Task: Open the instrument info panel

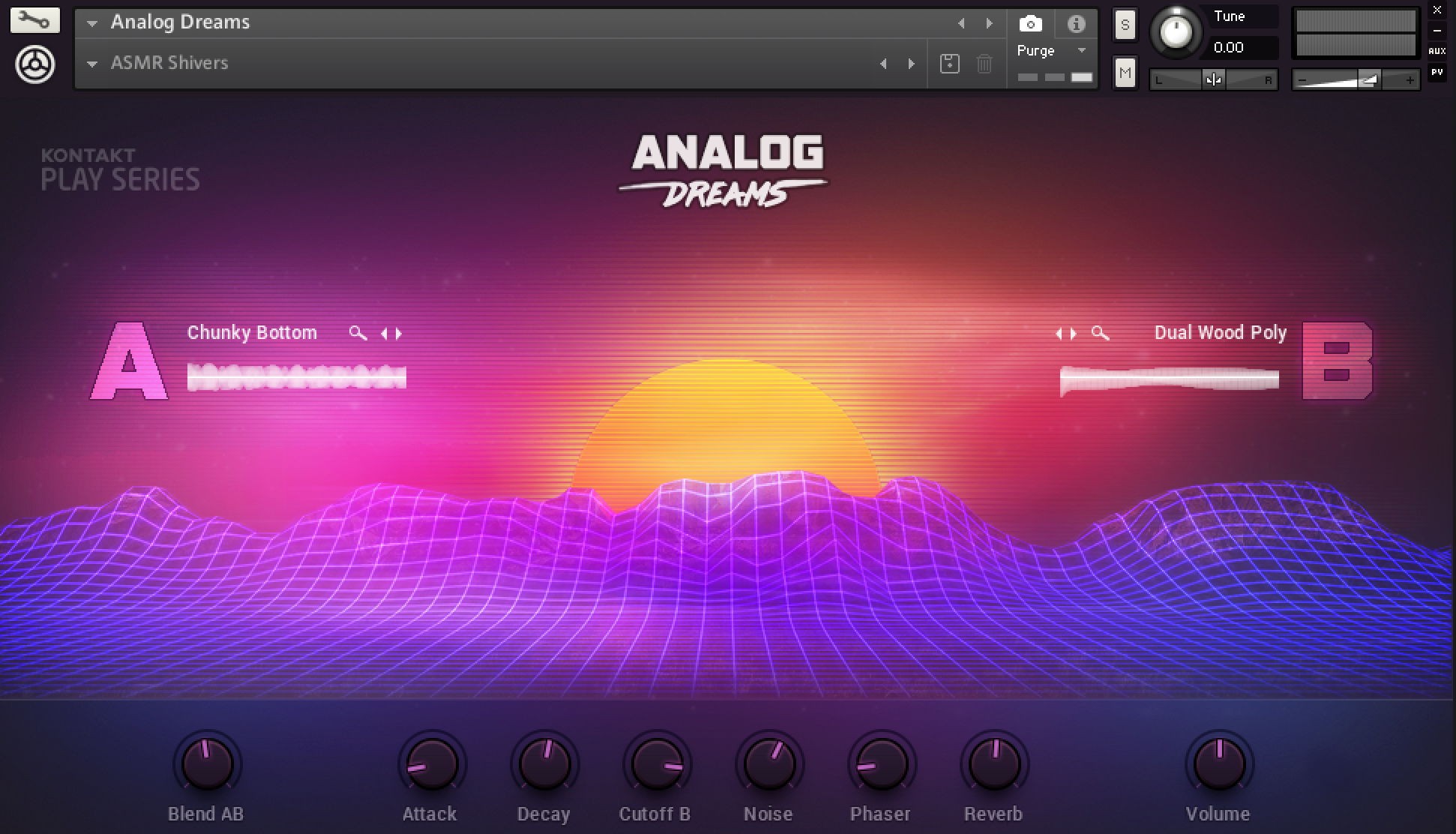Action: pos(1077,23)
